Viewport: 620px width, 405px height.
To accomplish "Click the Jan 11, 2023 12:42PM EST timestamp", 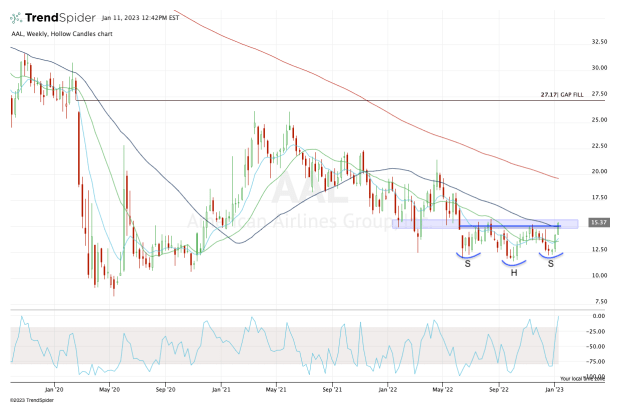I will click(138, 18).
